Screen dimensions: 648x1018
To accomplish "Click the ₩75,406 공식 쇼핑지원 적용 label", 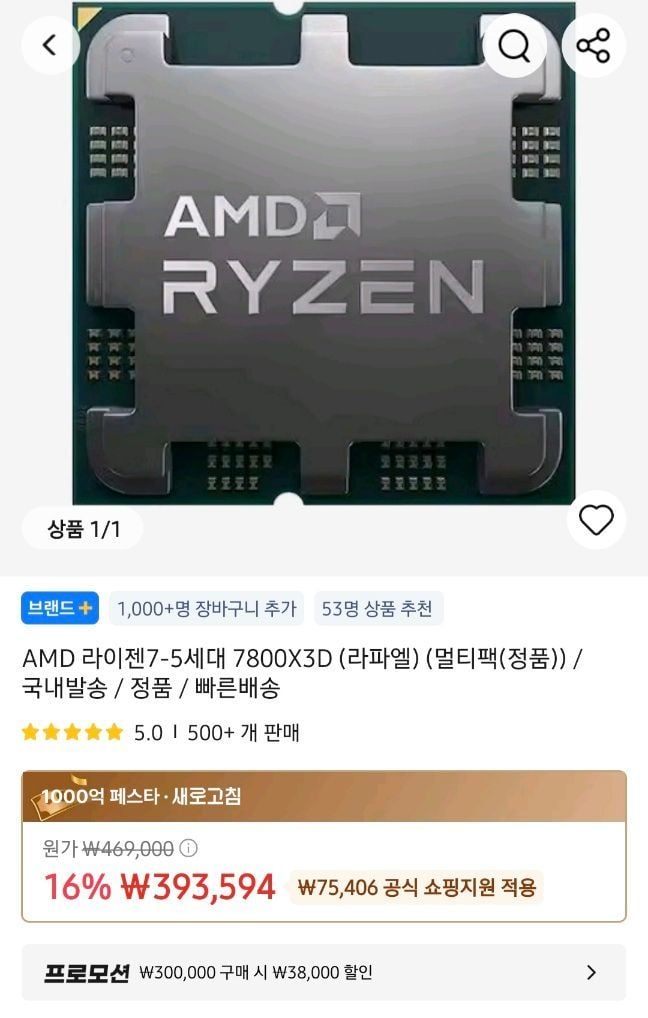I will 417,887.
